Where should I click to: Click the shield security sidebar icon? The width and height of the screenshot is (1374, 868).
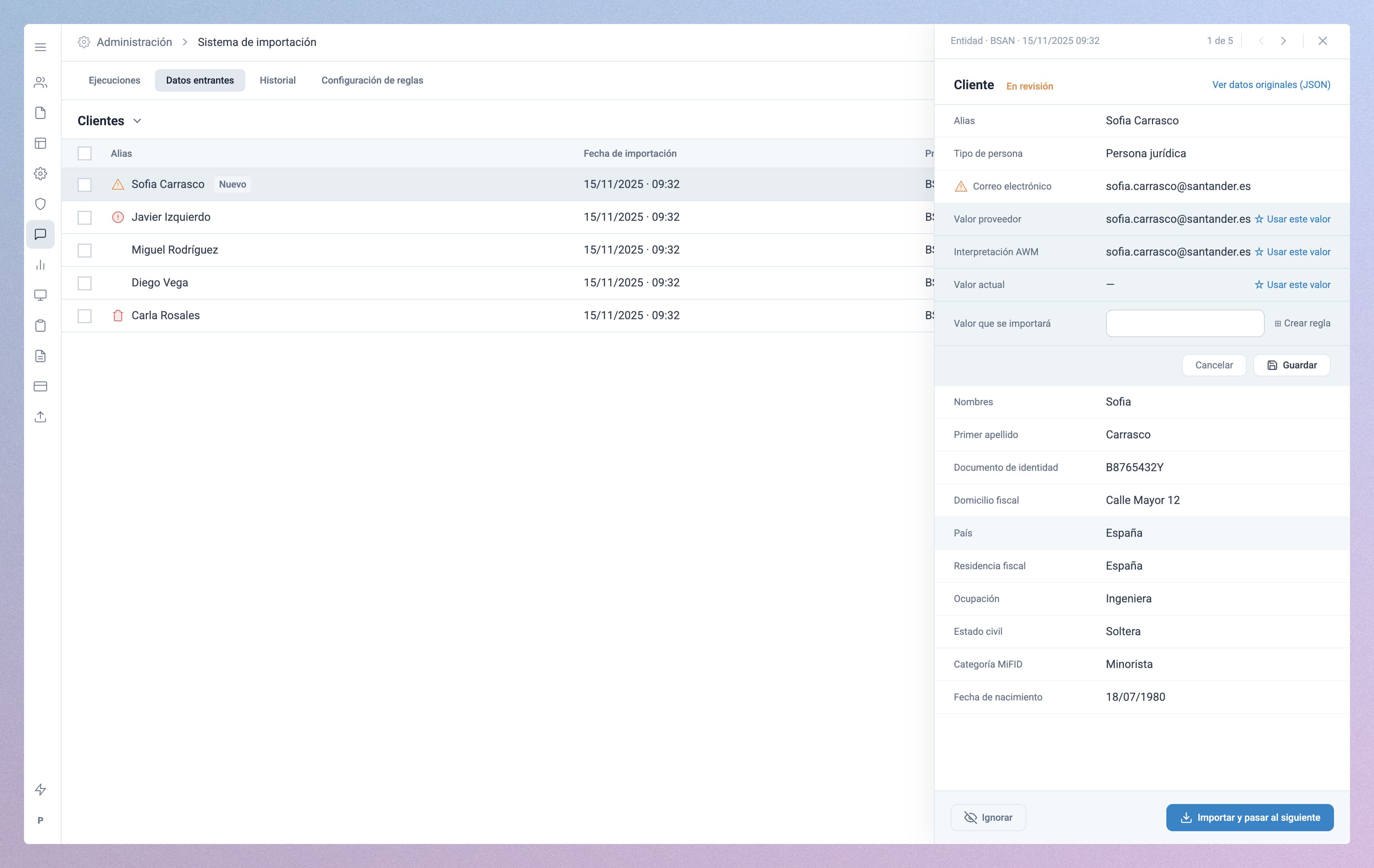pyautogui.click(x=40, y=204)
